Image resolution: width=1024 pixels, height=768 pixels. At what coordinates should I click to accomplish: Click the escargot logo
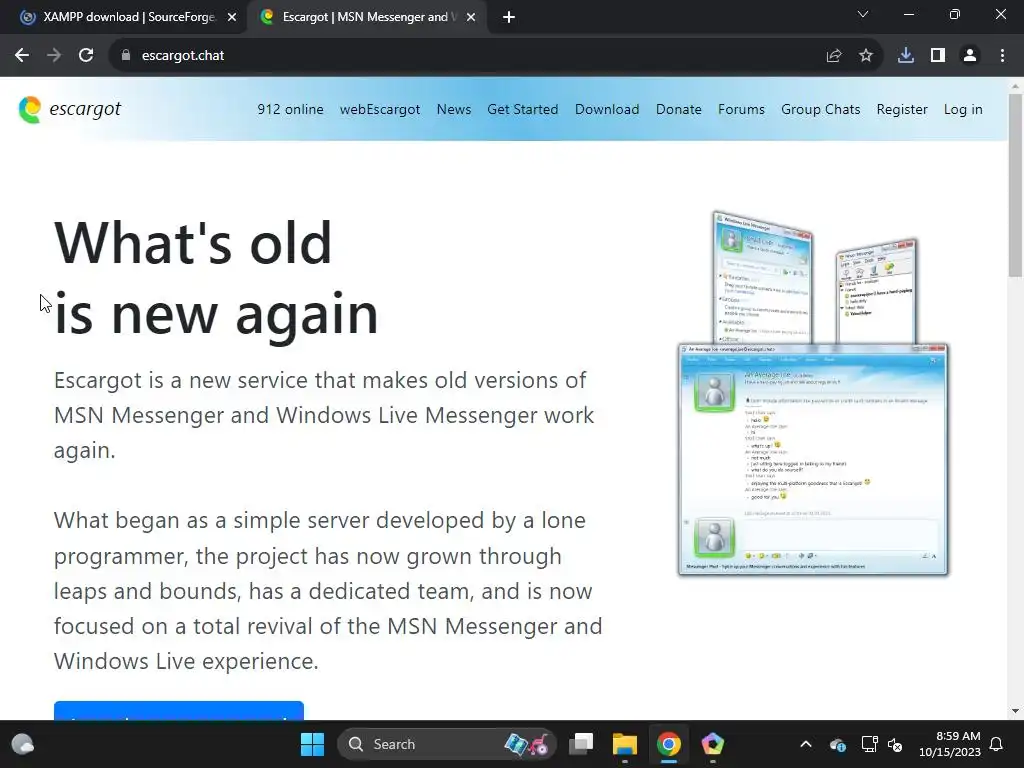69,109
